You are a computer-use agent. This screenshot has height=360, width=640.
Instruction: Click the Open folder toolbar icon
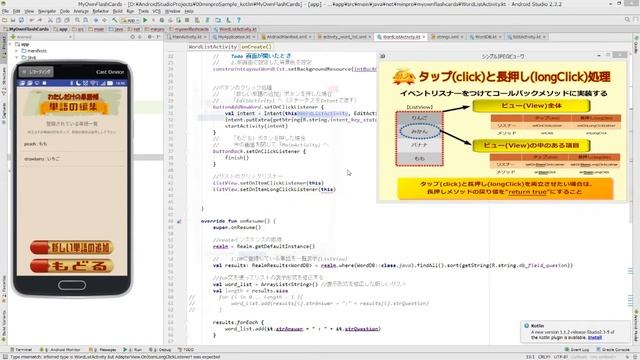click(4, 20)
